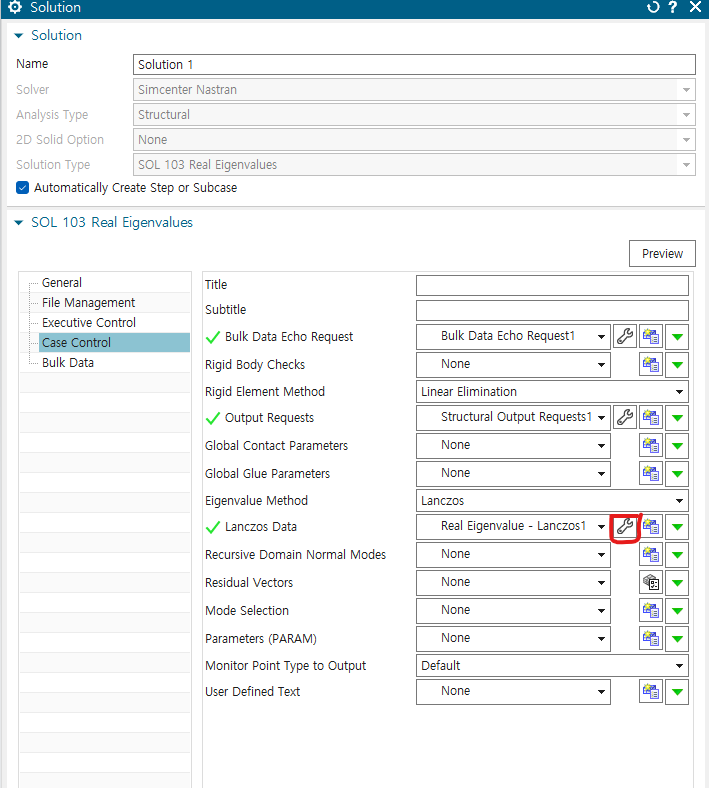Click the Subtitle input field

coord(552,311)
